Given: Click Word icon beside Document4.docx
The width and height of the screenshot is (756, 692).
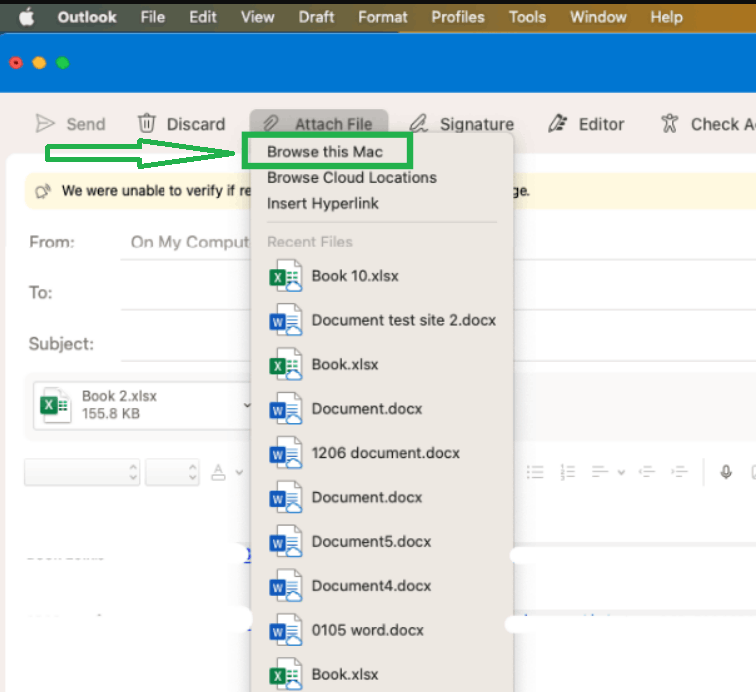Looking at the screenshot, I should (286, 586).
